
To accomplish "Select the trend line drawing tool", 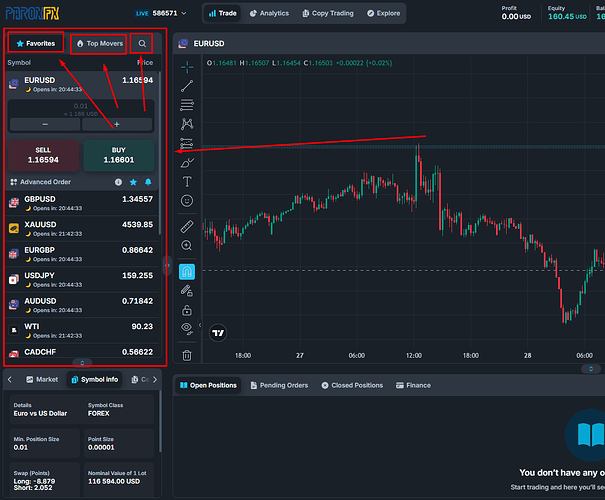I will (187, 86).
